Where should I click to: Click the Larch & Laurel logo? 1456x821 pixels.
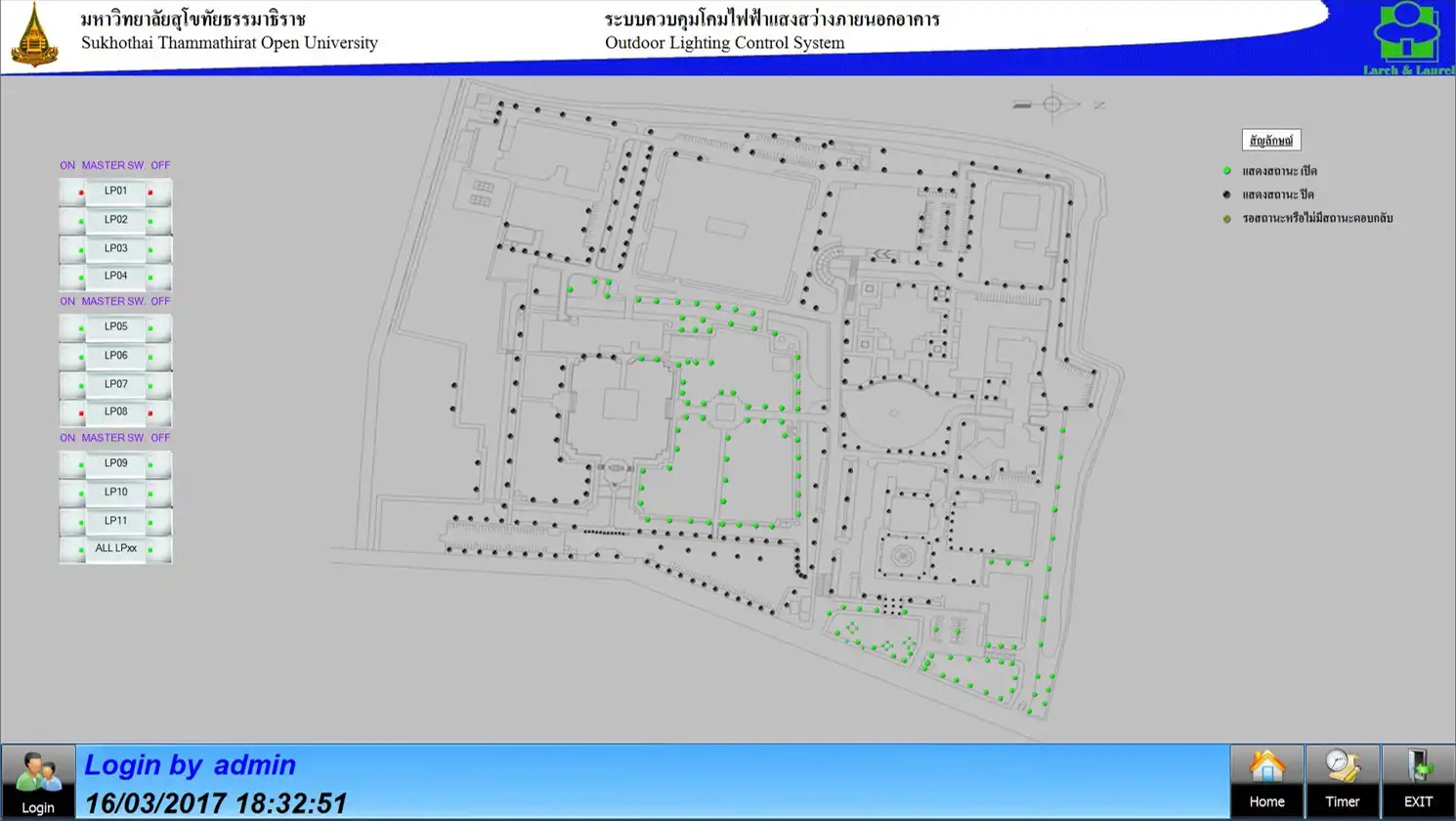click(x=1407, y=37)
